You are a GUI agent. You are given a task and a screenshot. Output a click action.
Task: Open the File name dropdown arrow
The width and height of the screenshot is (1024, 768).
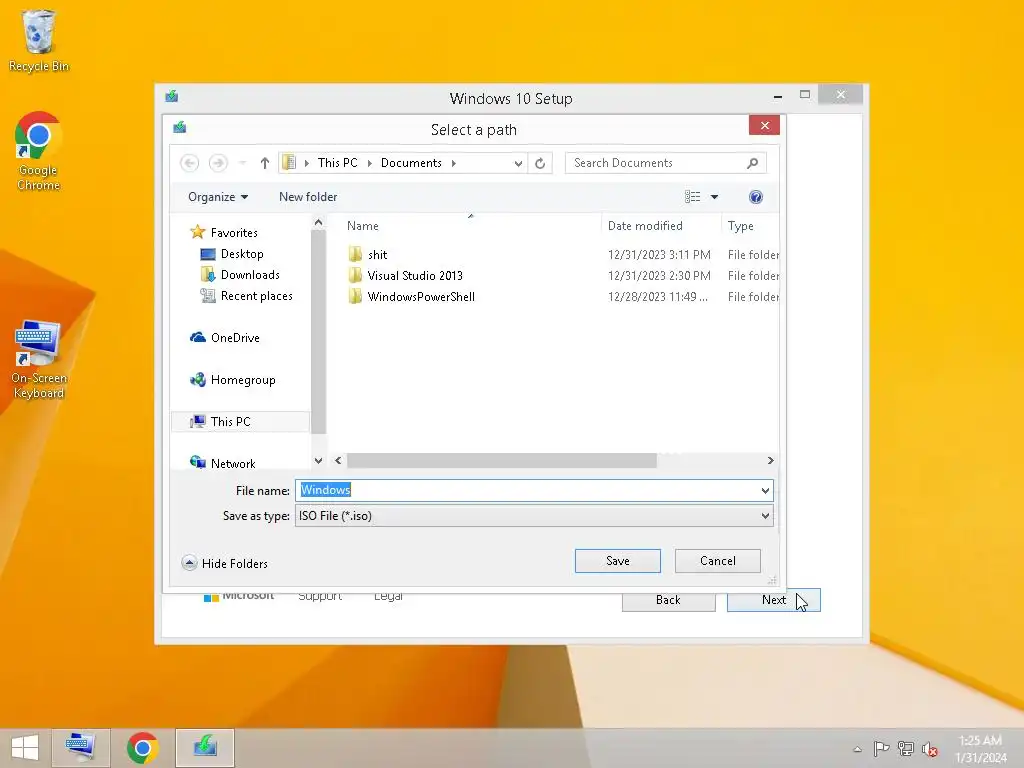tap(765, 490)
